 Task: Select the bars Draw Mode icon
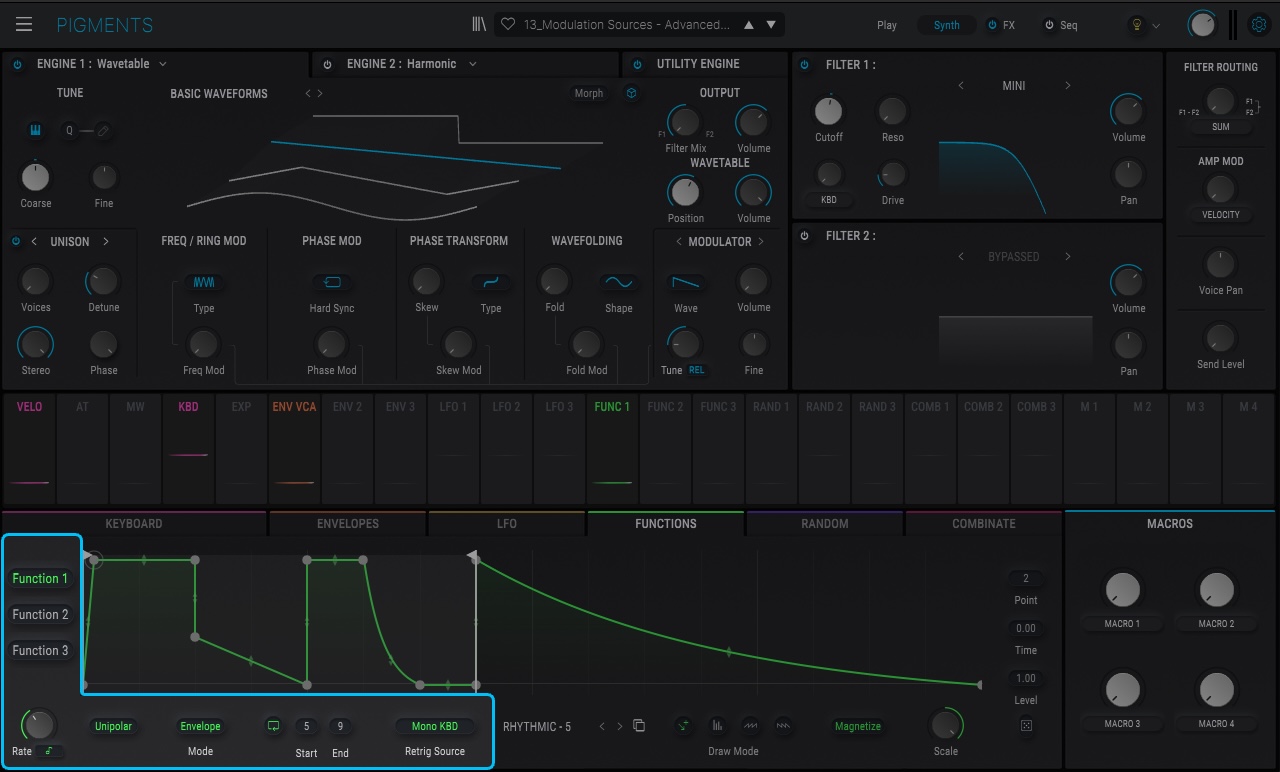coord(717,726)
